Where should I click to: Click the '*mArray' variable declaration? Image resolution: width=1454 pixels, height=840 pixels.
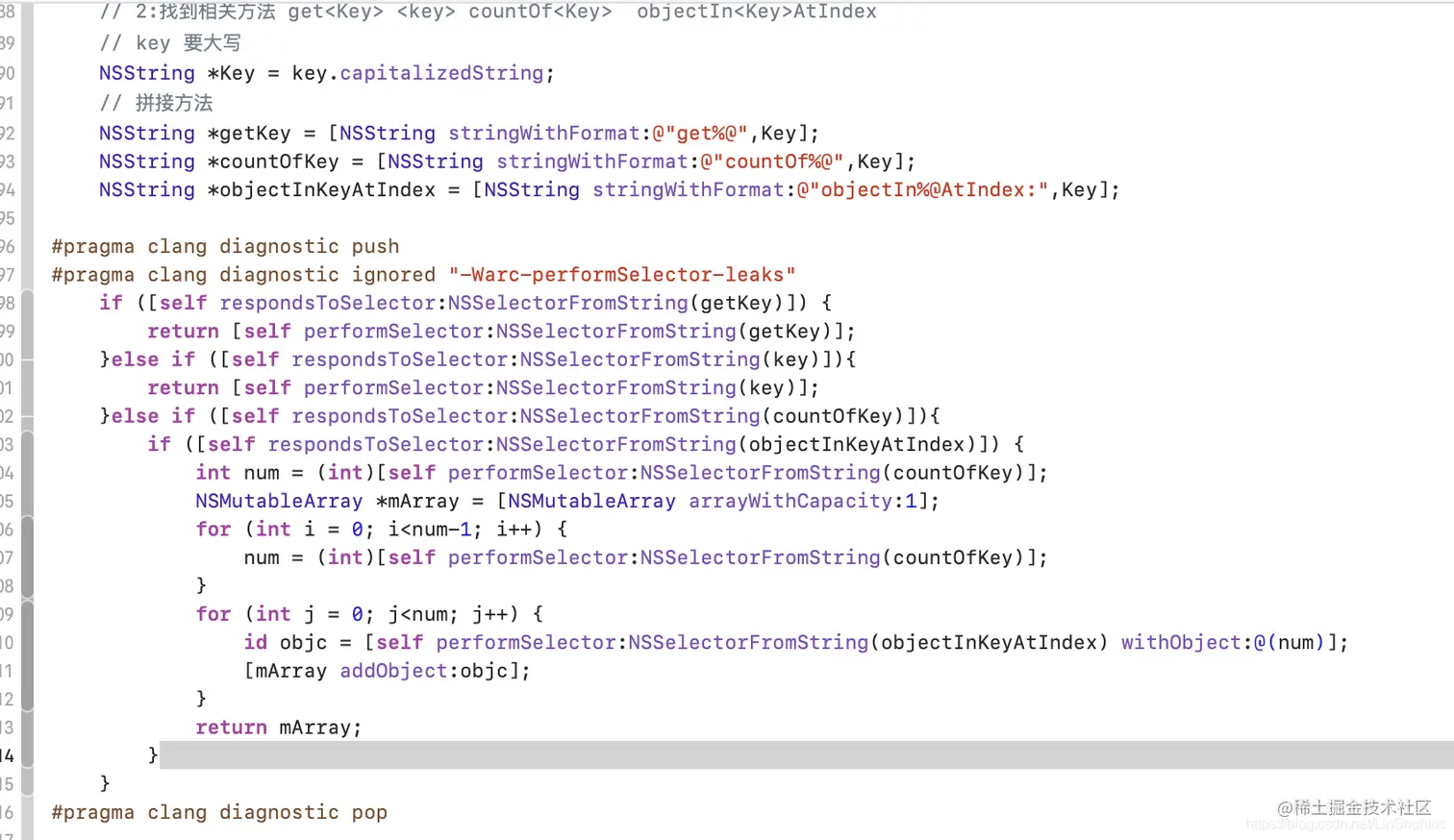point(417,501)
